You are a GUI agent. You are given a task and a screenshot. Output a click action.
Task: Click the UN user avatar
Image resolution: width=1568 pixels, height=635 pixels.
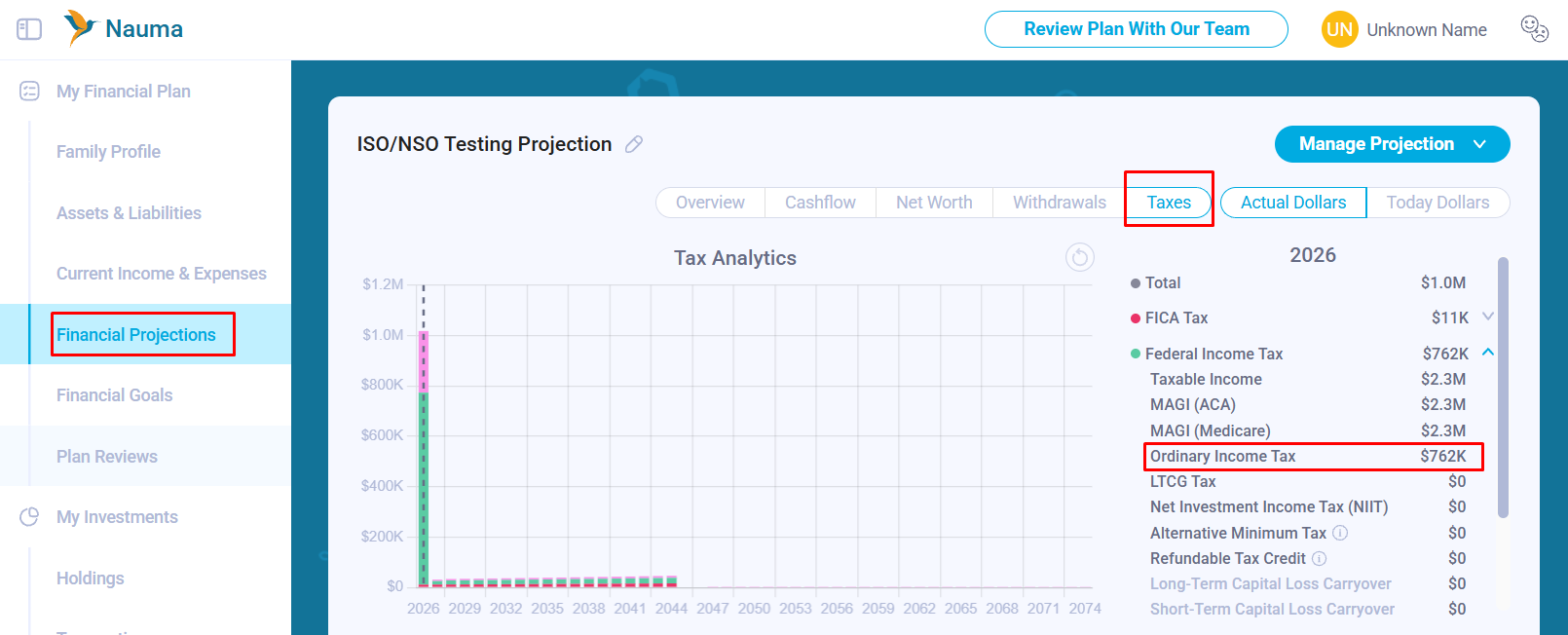1340,29
